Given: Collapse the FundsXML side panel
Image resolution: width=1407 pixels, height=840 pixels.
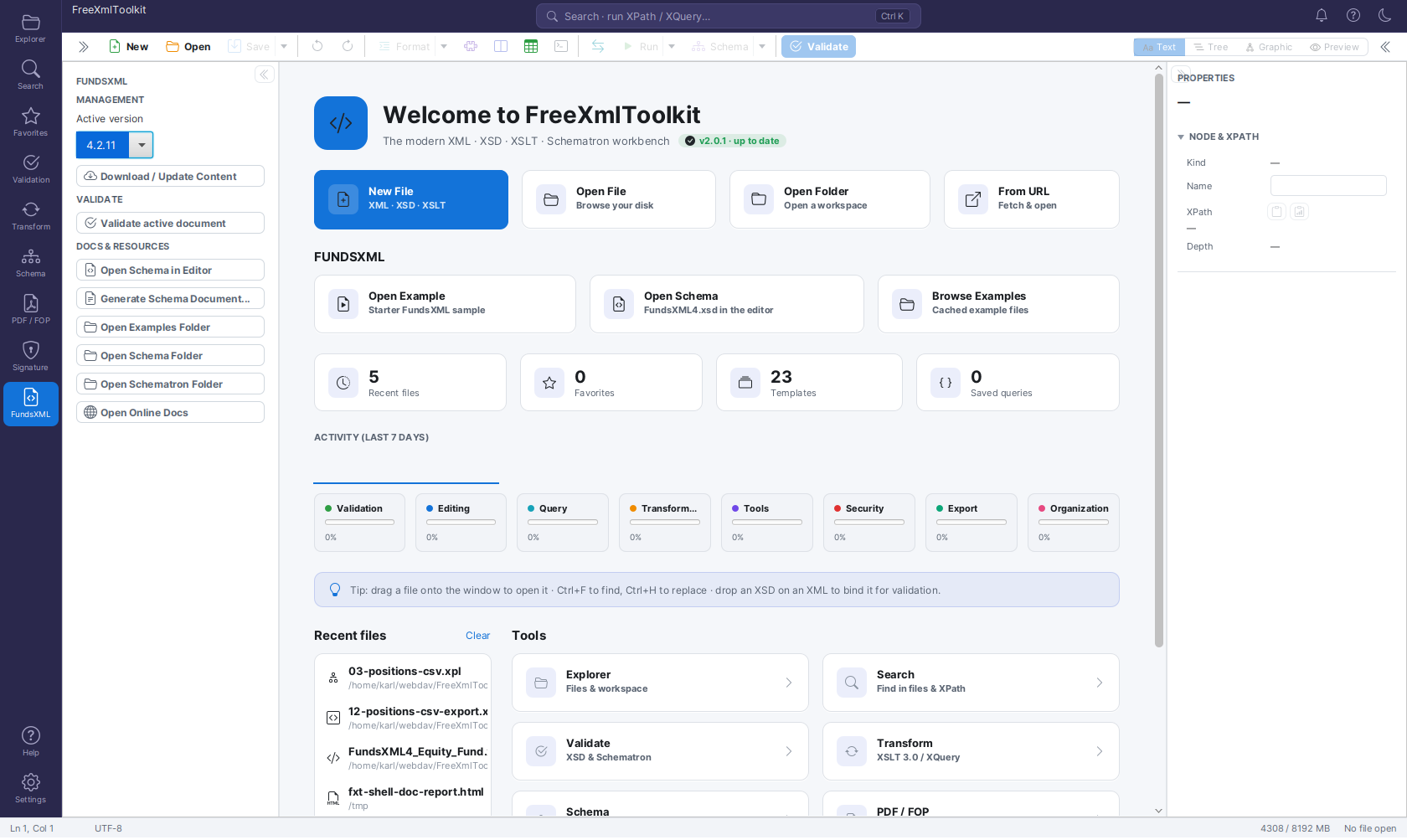Looking at the screenshot, I should [x=264, y=75].
